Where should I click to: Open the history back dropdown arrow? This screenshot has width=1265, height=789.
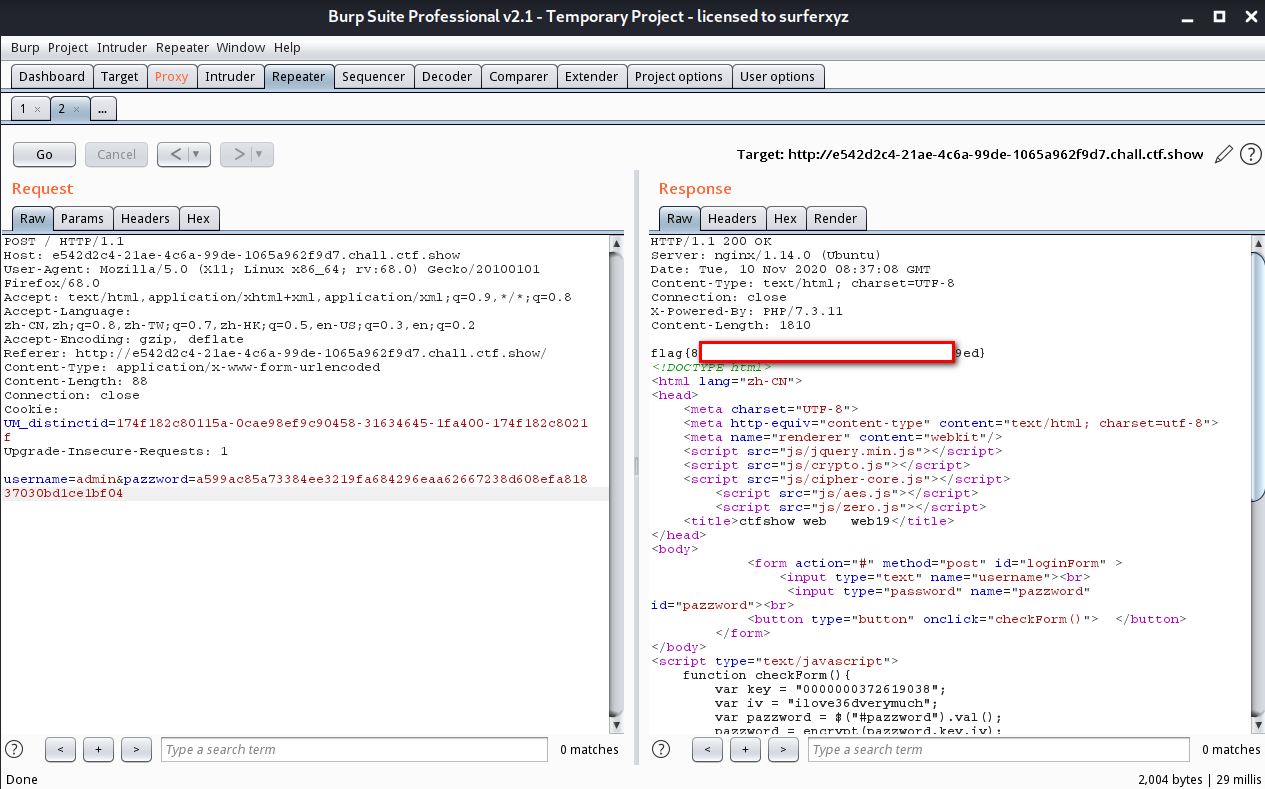click(197, 154)
